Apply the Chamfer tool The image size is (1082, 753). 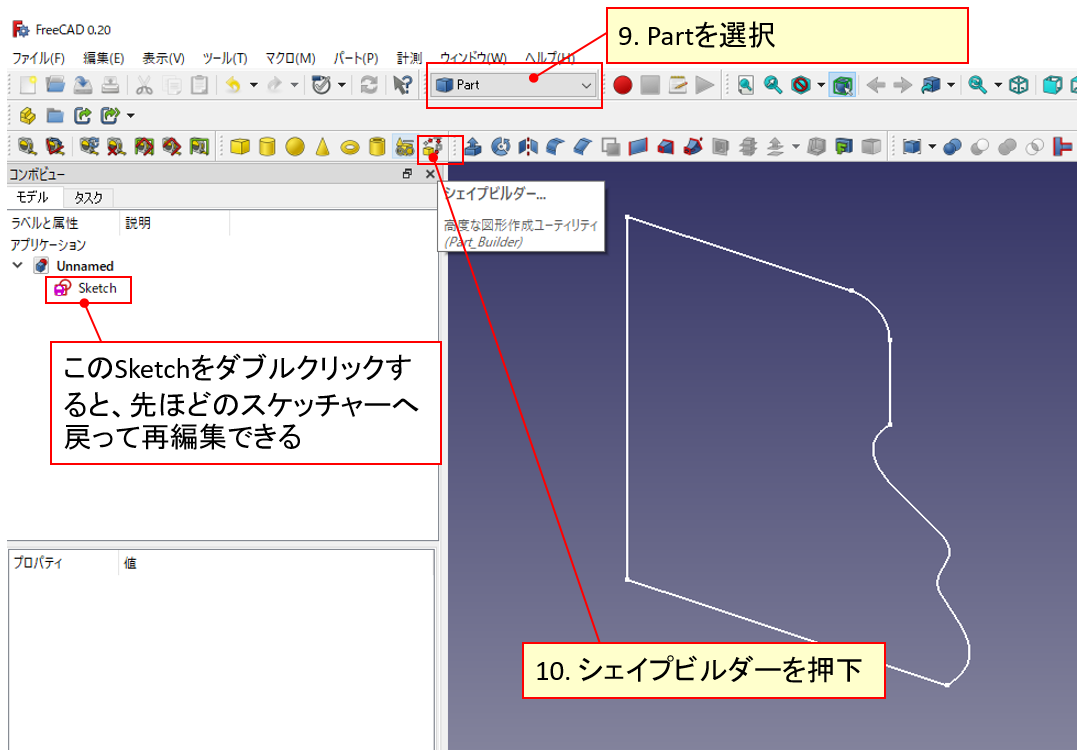click(583, 146)
